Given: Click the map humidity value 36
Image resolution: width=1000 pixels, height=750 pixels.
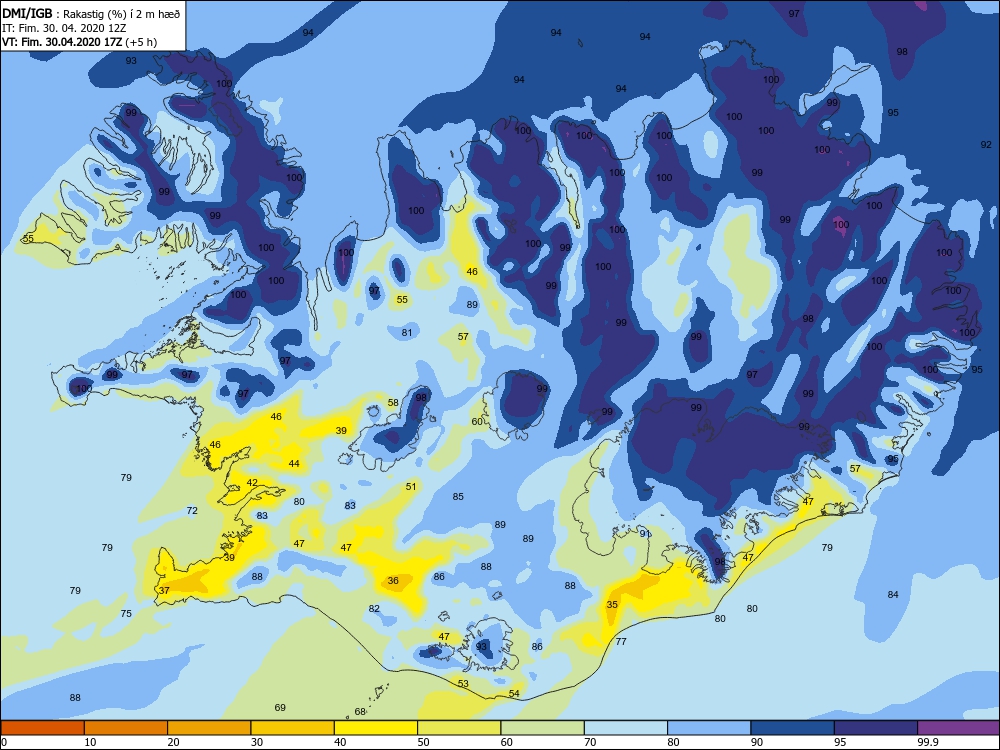Looking at the screenshot, I should (x=393, y=581).
